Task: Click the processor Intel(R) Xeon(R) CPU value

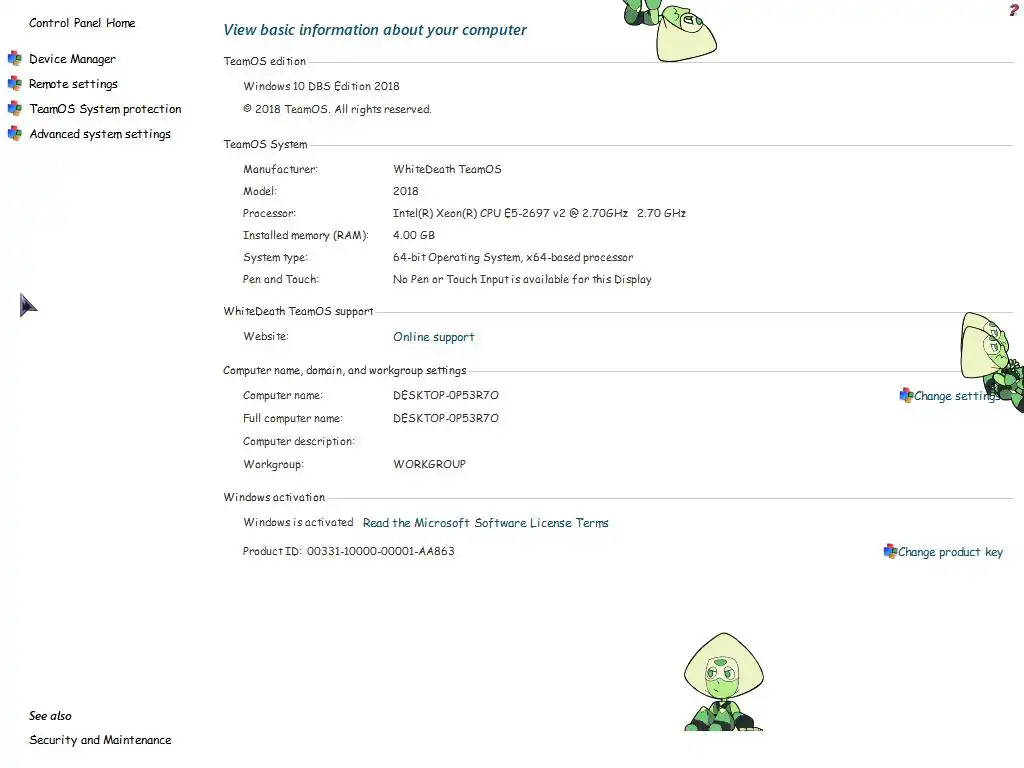Action: [539, 213]
